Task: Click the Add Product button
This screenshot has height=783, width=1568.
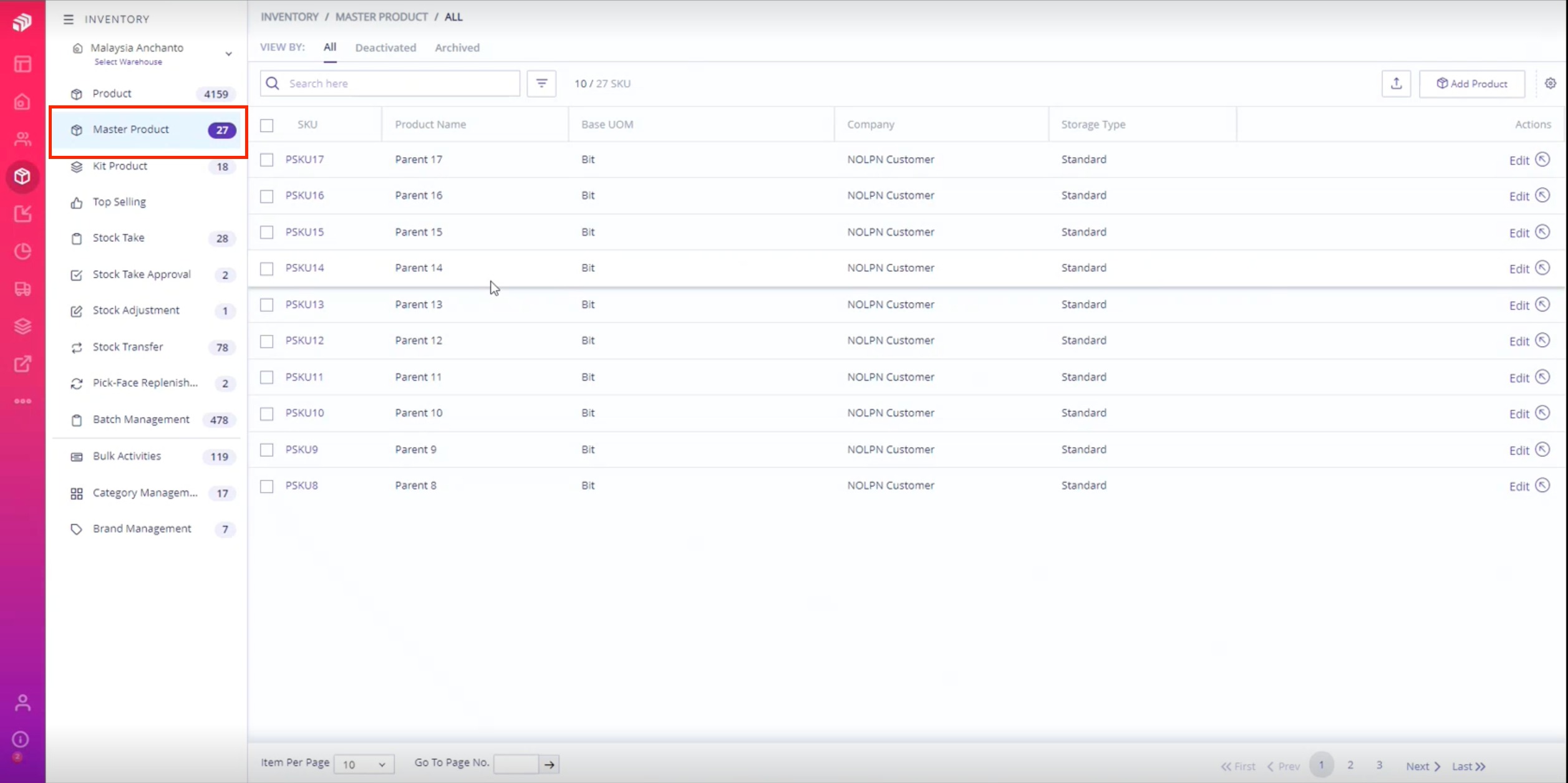Action: coord(1471,83)
